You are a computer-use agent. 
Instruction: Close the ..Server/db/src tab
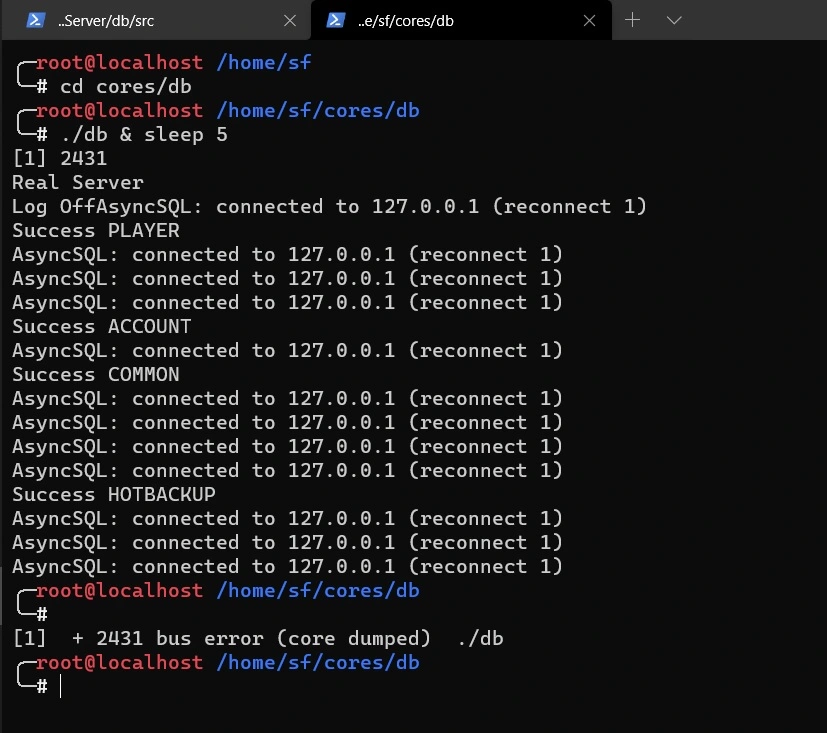tap(290, 20)
